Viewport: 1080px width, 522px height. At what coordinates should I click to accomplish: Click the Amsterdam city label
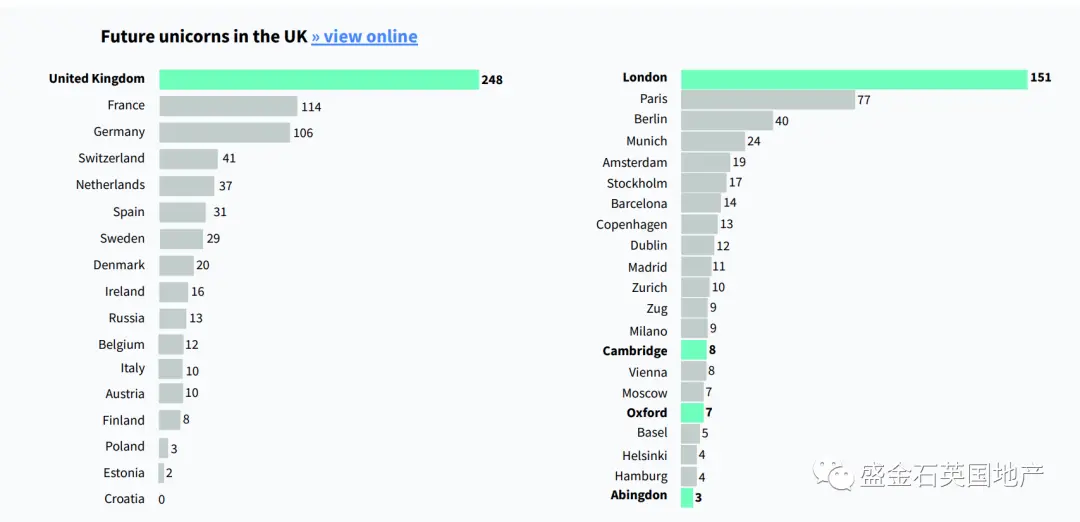[x=634, y=163]
